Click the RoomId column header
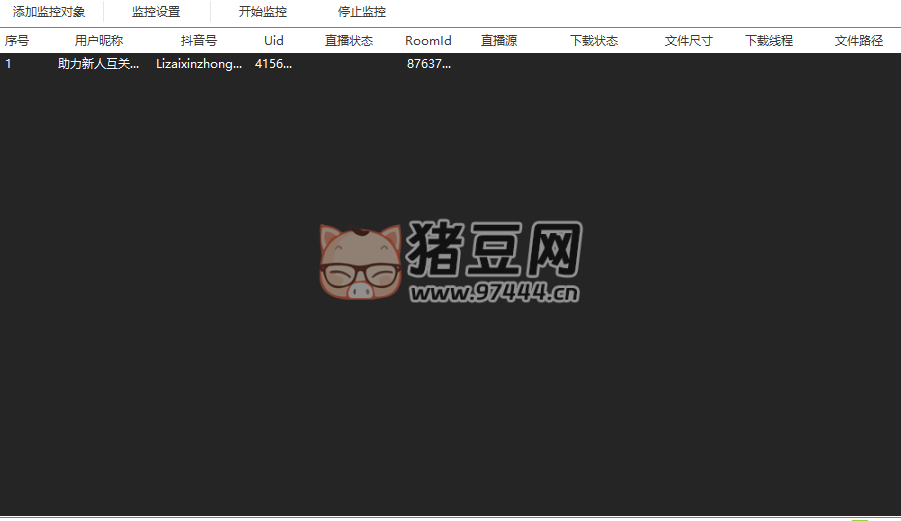The width and height of the screenshot is (901, 521). 428,41
